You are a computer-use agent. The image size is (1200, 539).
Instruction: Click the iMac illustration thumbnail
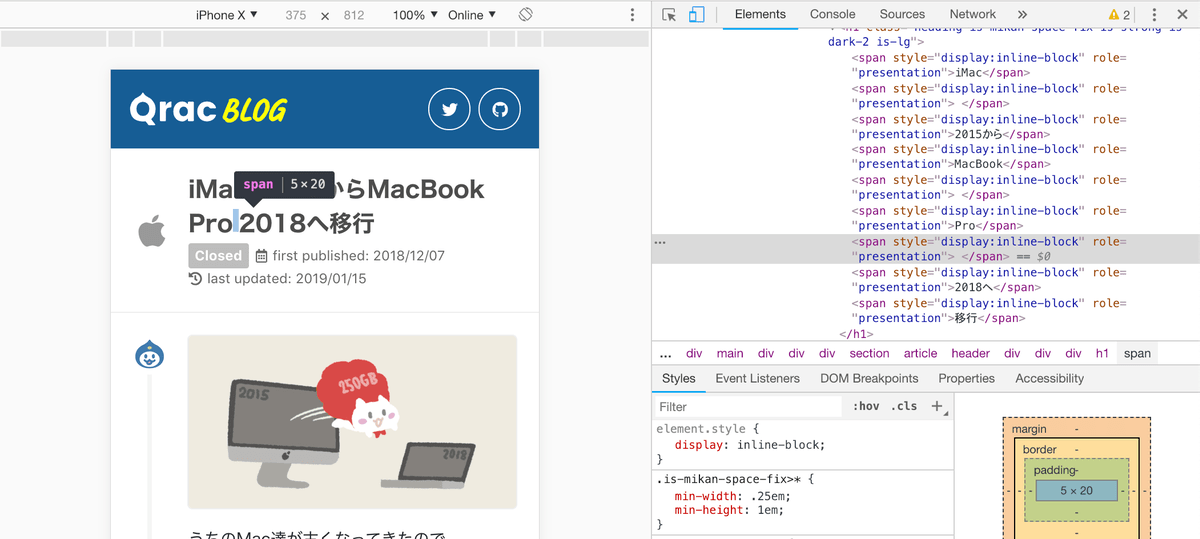click(x=352, y=421)
